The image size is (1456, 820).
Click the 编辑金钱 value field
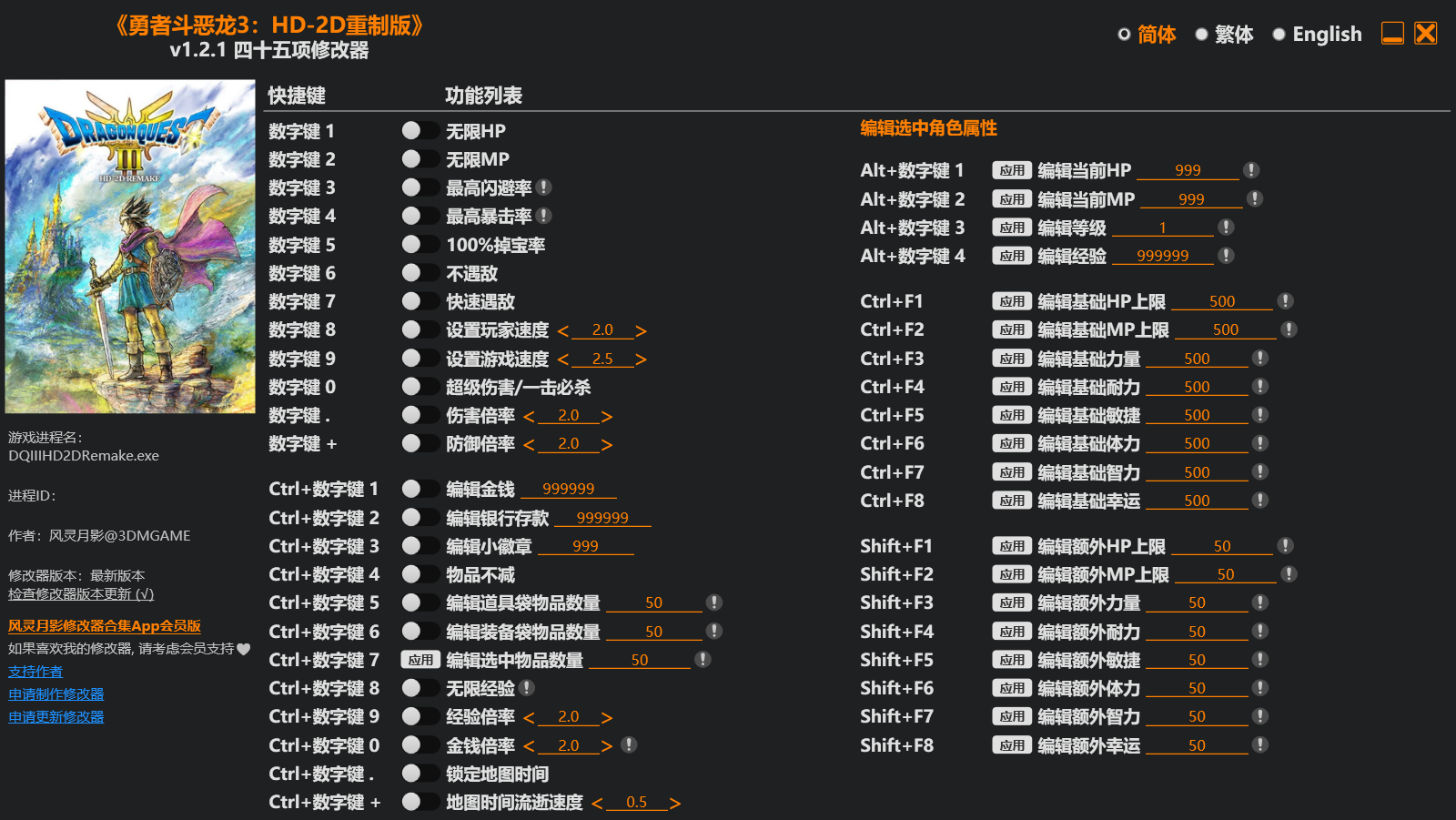[x=569, y=489]
